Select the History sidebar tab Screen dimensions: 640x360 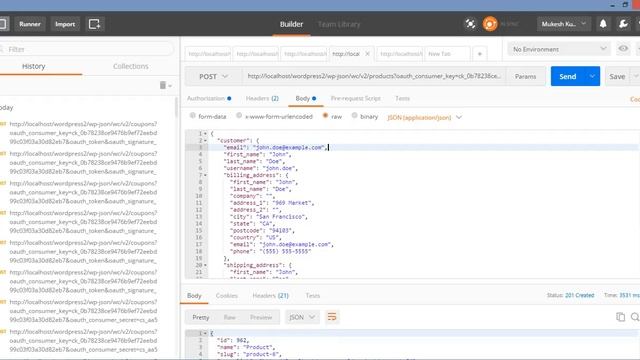(x=33, y=66)
